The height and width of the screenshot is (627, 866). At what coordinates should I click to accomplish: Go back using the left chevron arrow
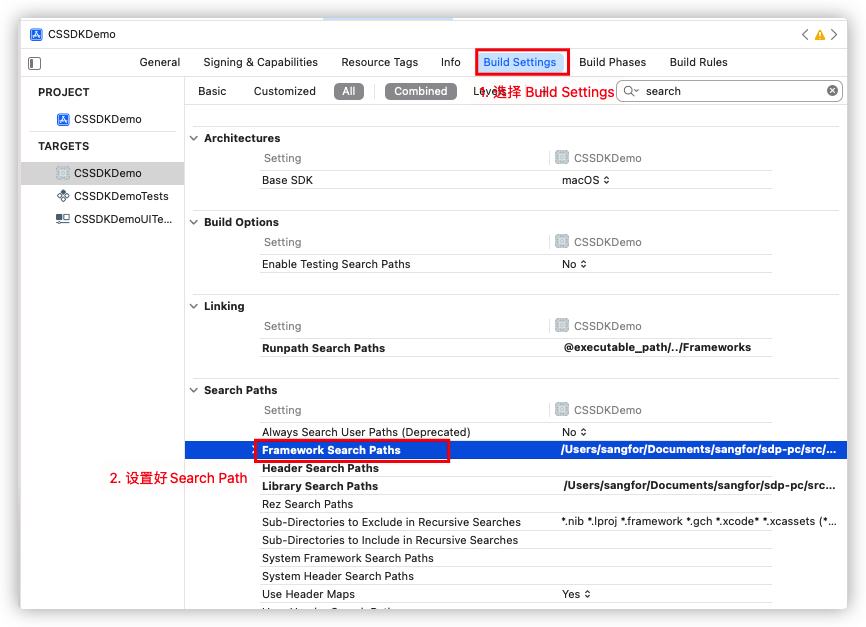point(805,35)
